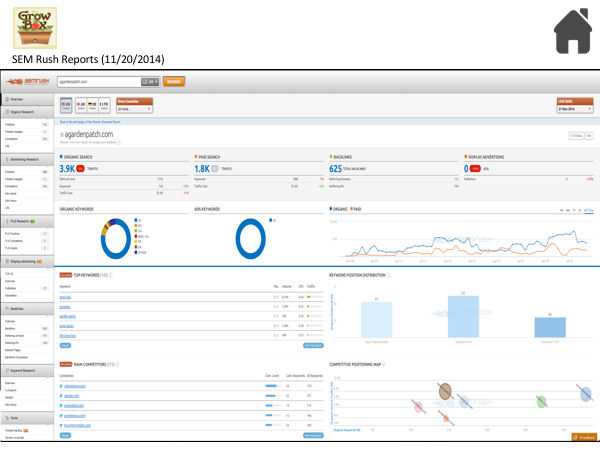The width and height of the screenshot is (600, 450).
Task: Open the Overview item in sidebar
Action: (27, 99)
